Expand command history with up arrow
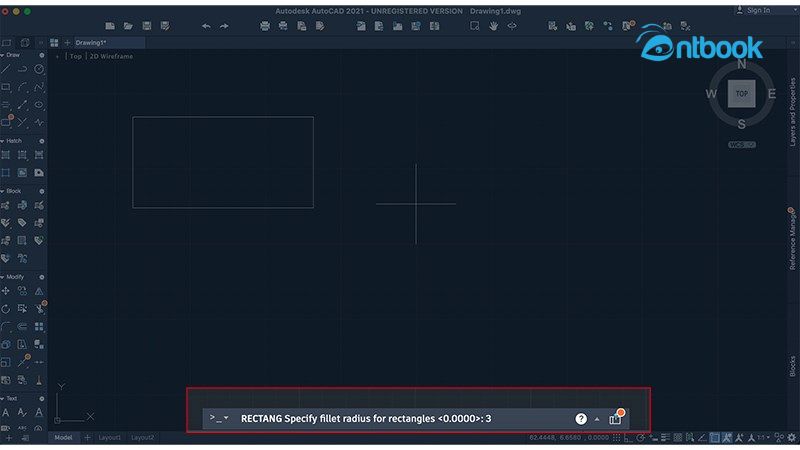This screenshot has width=800, height=450. coord(597,419)
